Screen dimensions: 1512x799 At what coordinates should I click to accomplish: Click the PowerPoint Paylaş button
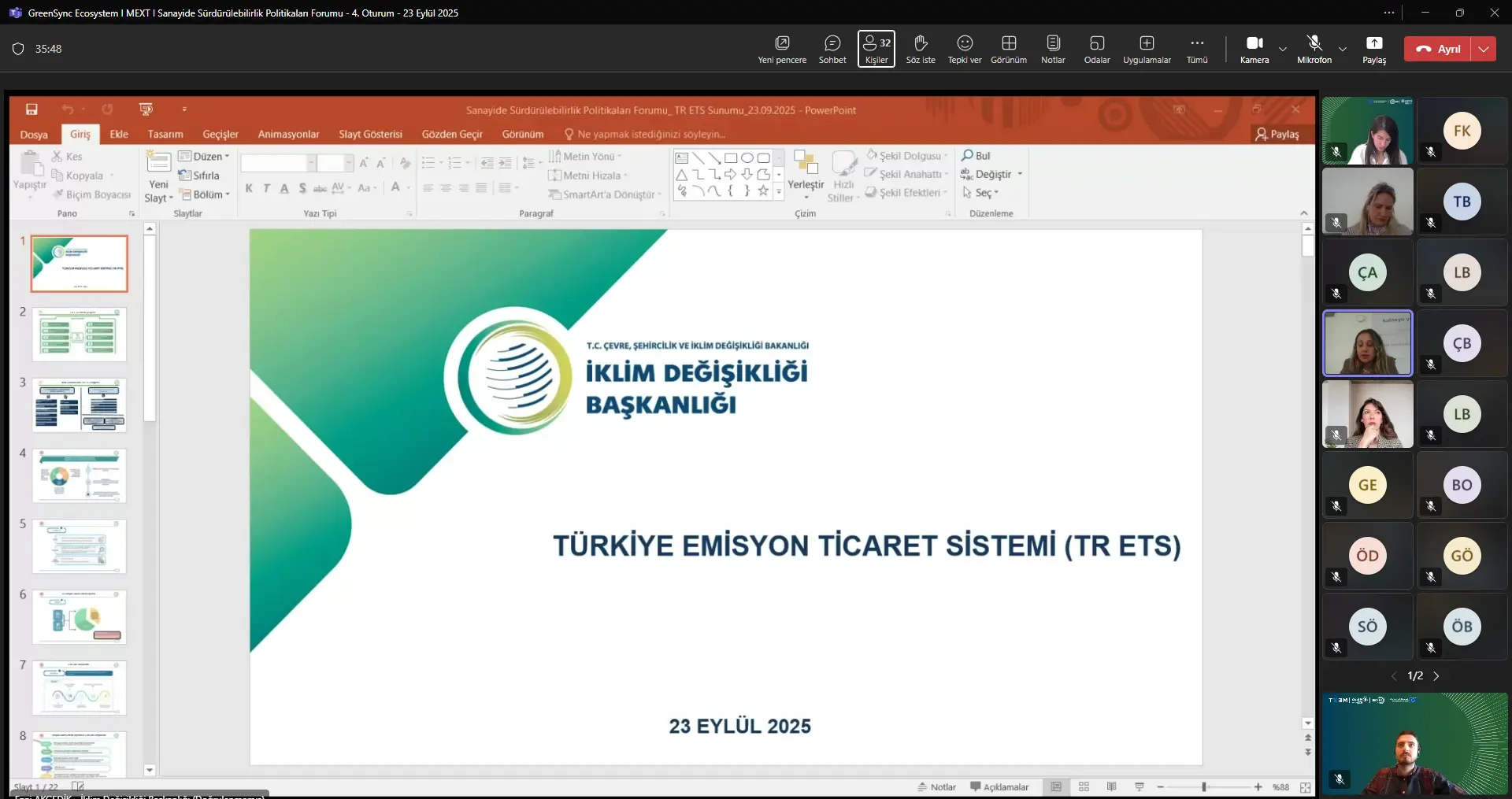(x=1277, y=135)
